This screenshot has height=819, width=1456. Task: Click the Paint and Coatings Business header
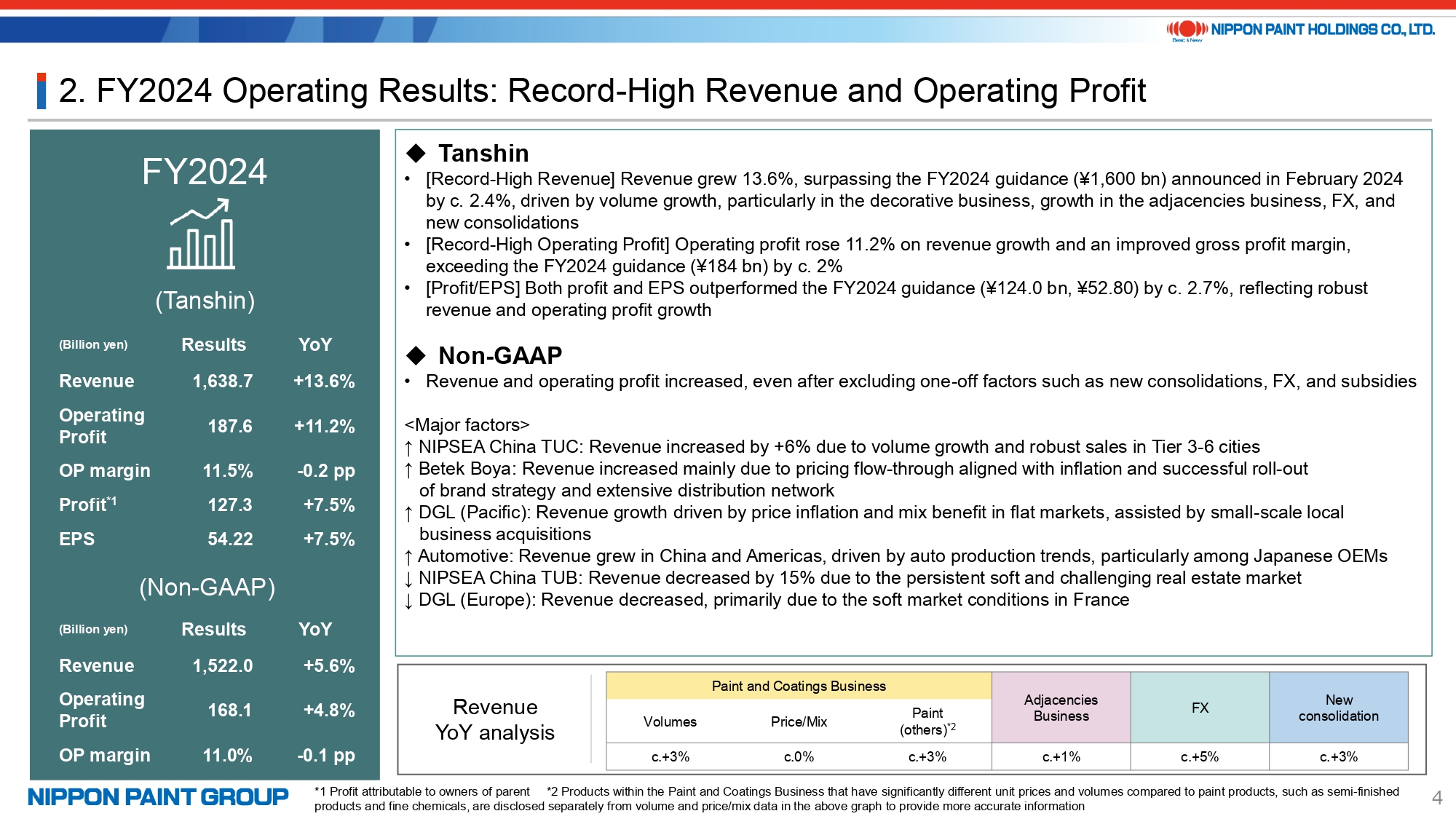[799, 686]
